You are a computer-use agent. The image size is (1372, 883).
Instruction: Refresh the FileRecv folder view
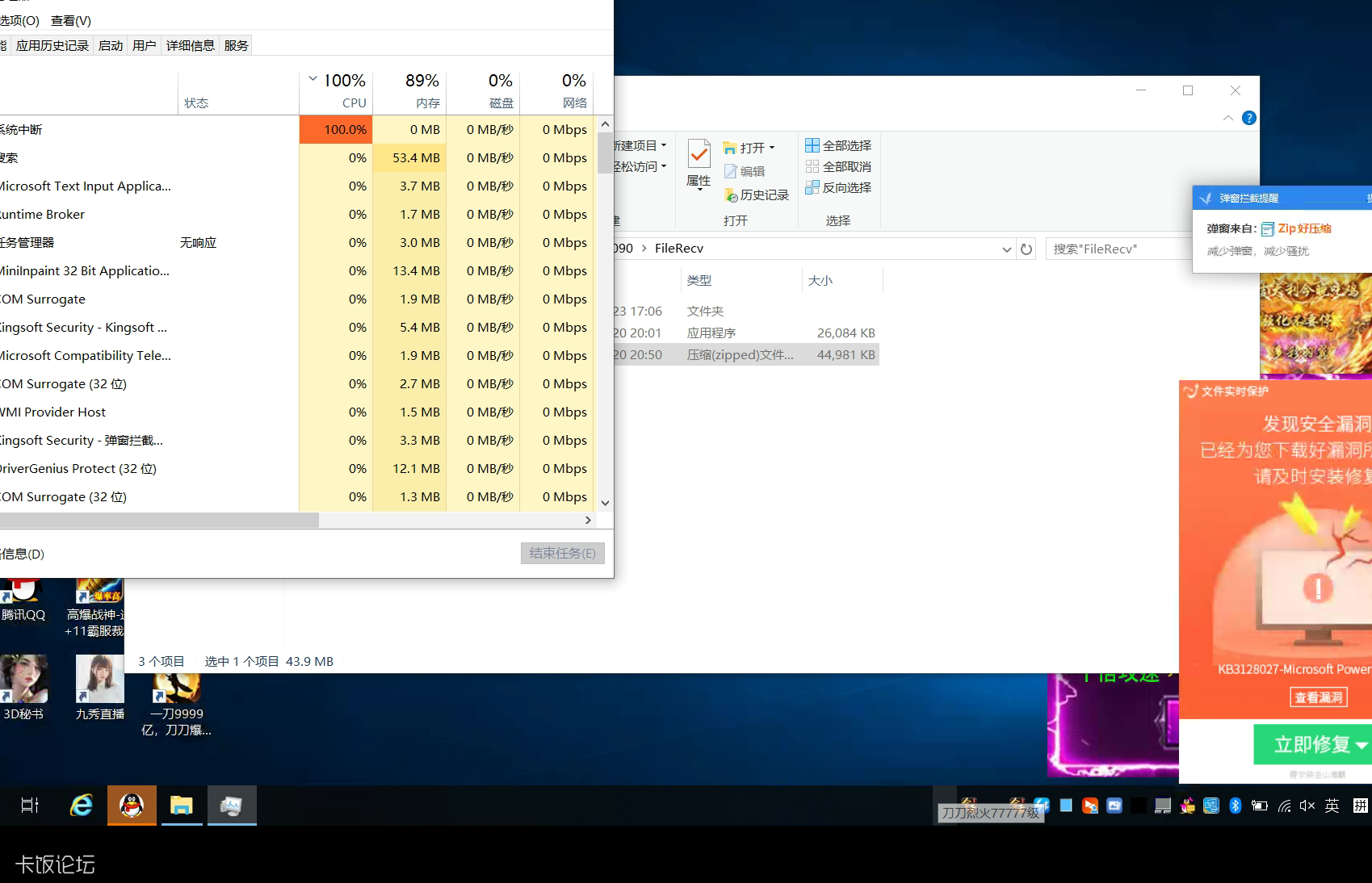coord(1026,249)
